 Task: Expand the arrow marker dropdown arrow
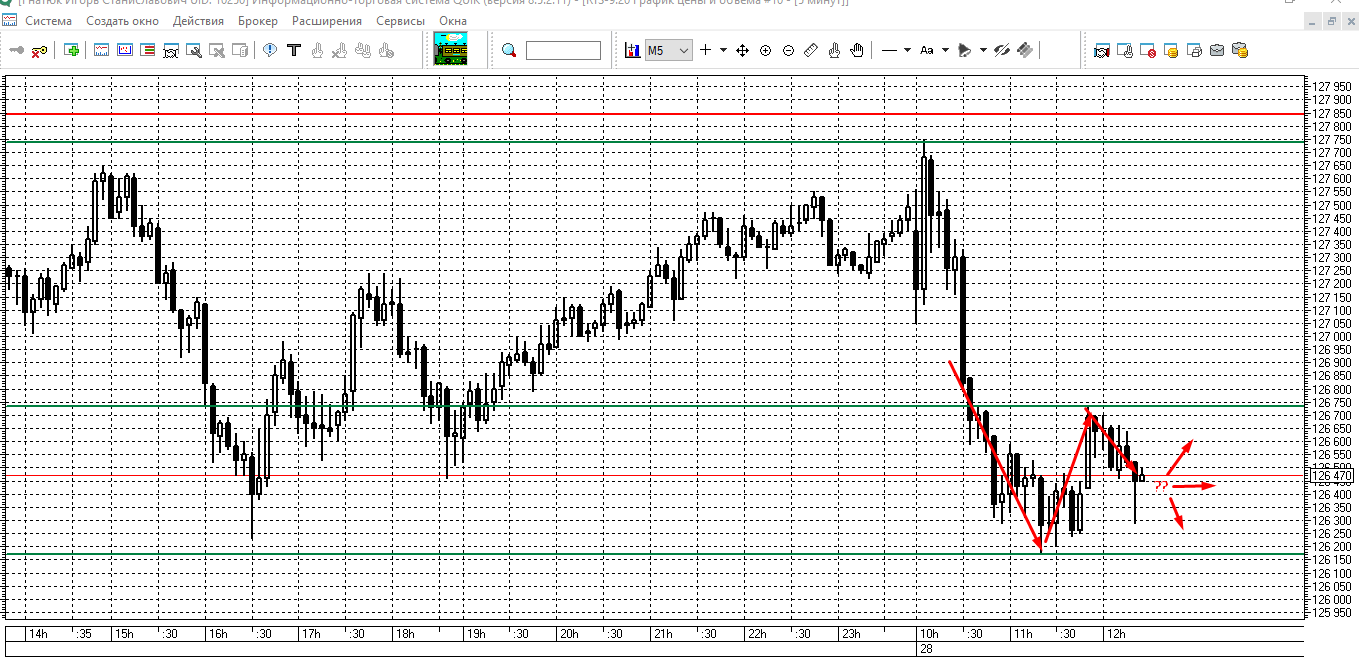click(x=983, y=50)
